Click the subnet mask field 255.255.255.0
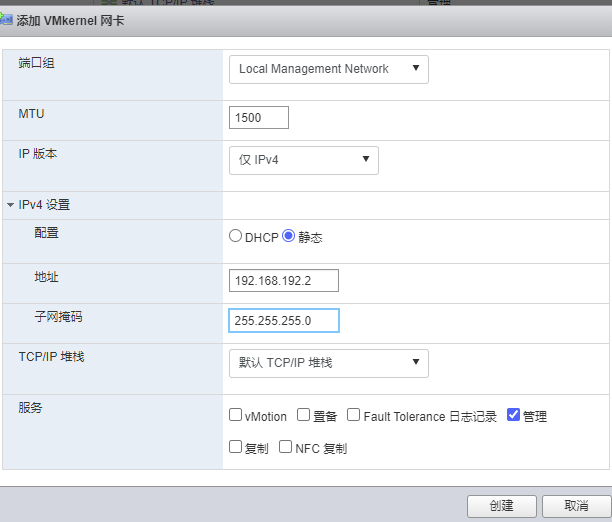Image resolution: width=612 pixels, height=522 pixels. point(283,321)
